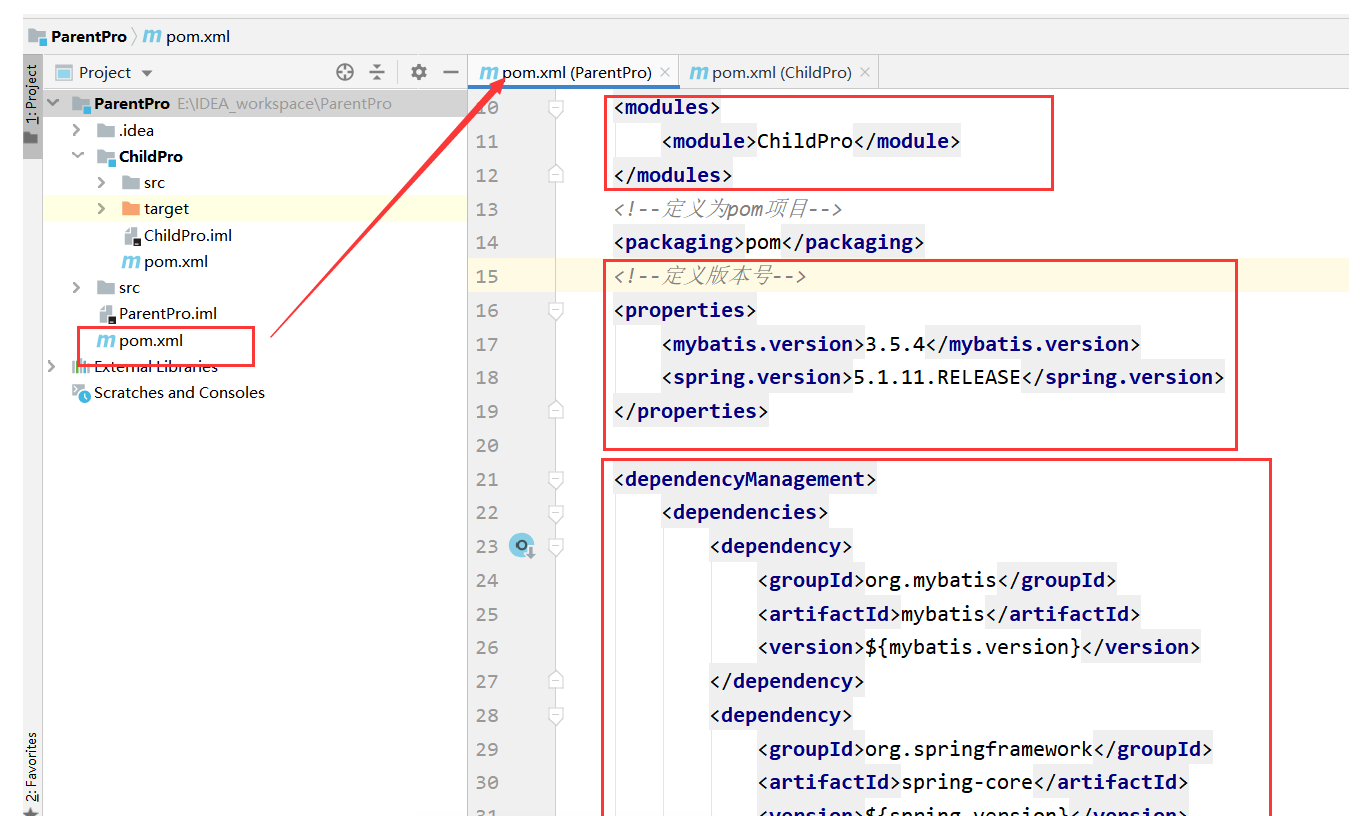Select ParentPro.iml in project tree

point(168,314)
